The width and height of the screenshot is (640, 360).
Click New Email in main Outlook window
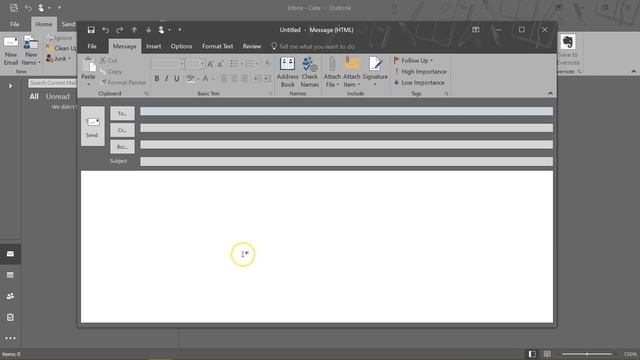click(11, 51)
